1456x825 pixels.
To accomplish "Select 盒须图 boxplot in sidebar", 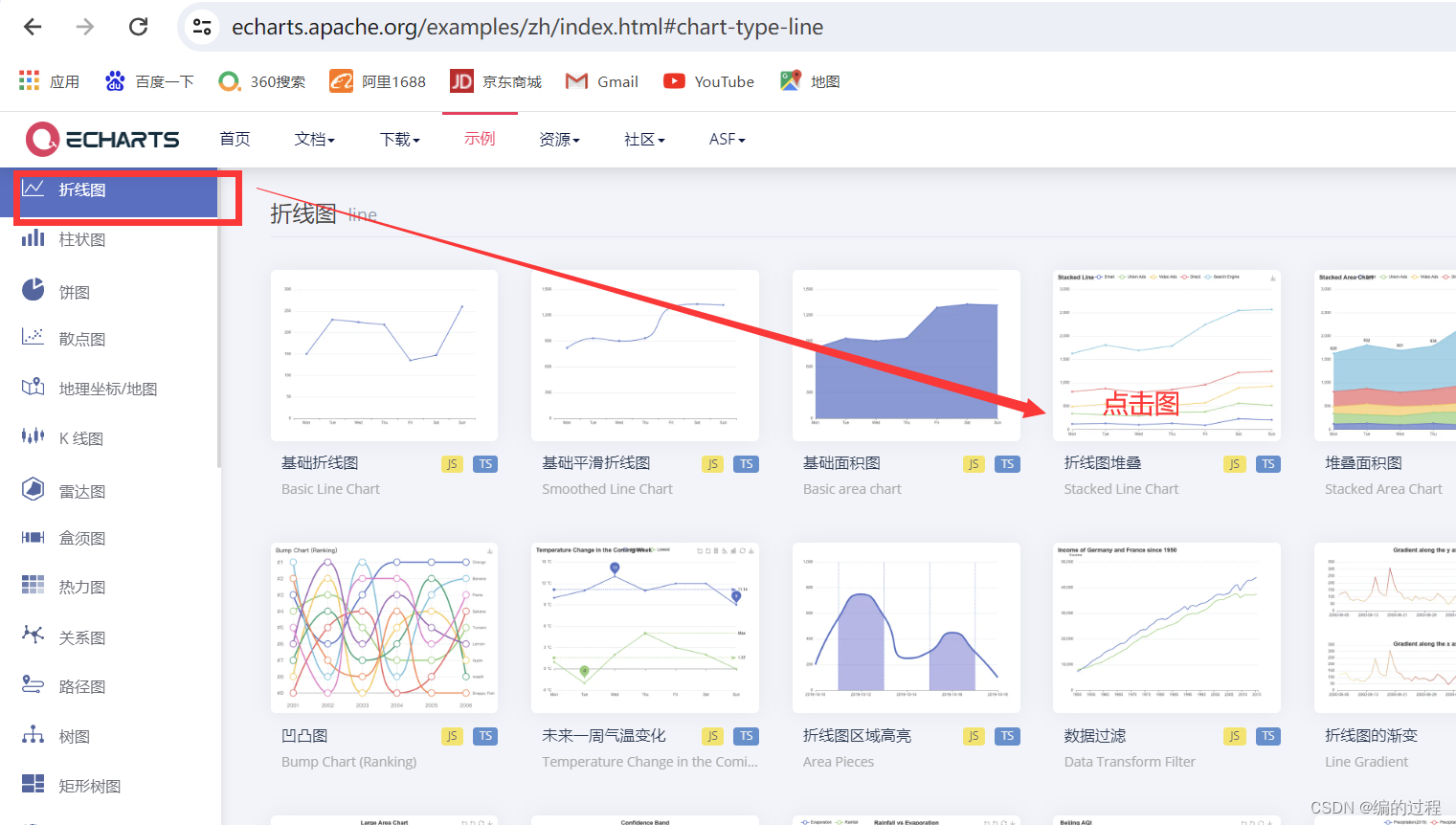I will (109, 538).
